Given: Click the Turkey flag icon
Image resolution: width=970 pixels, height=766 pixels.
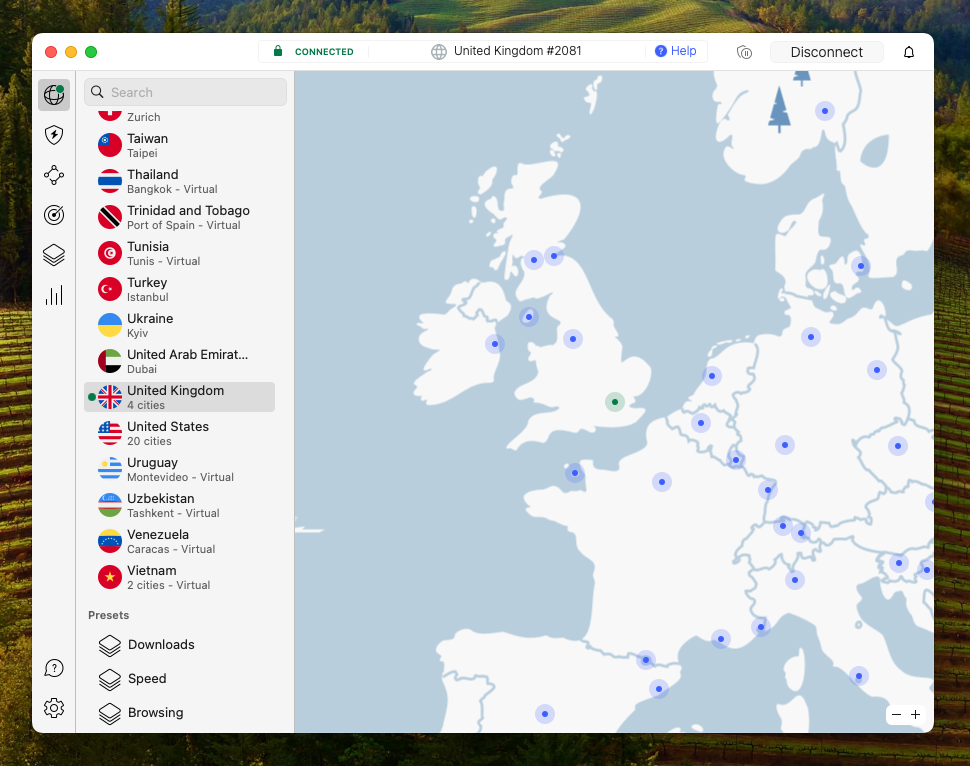Looking at the screenshot, I should [x=109, y=289].
